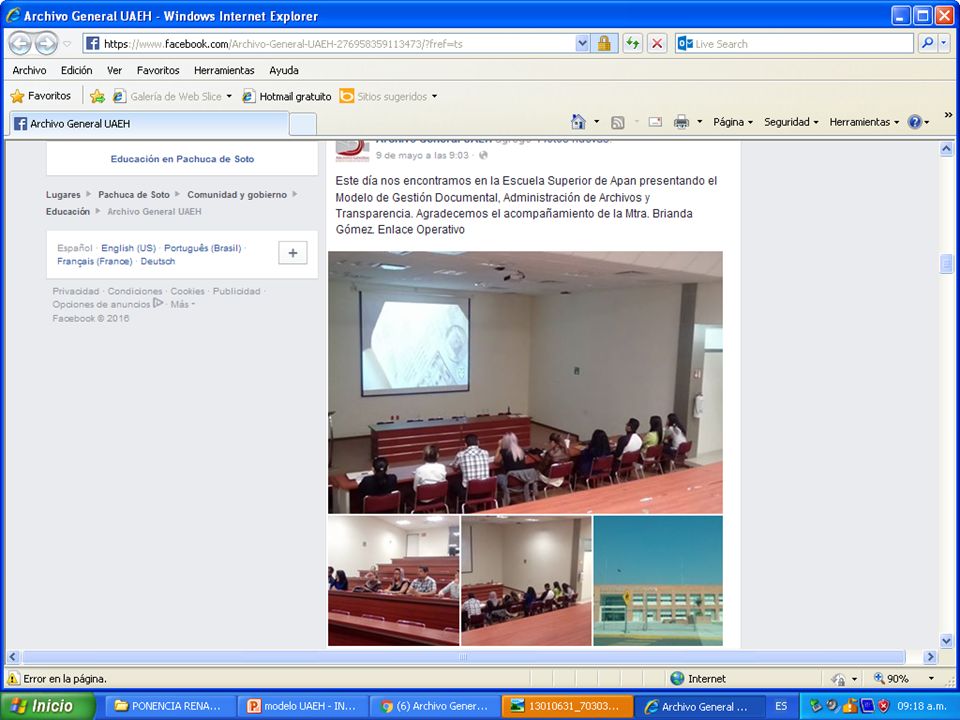Open the Condiciones footer link
Image resolution: width=960 pixels, height=720 pixels.
point(135,291)
